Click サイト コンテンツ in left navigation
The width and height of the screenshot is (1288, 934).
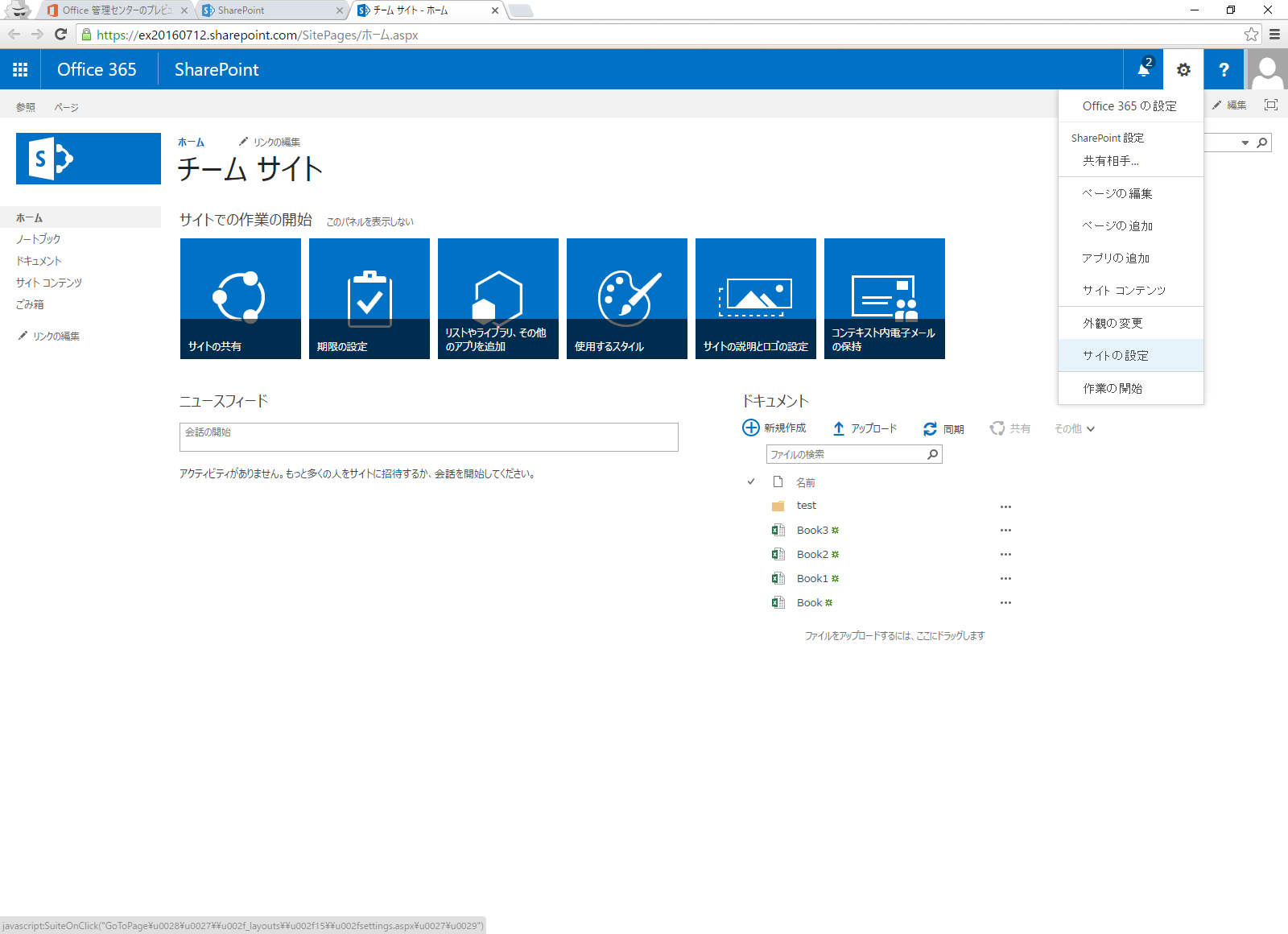click(49, 283)
